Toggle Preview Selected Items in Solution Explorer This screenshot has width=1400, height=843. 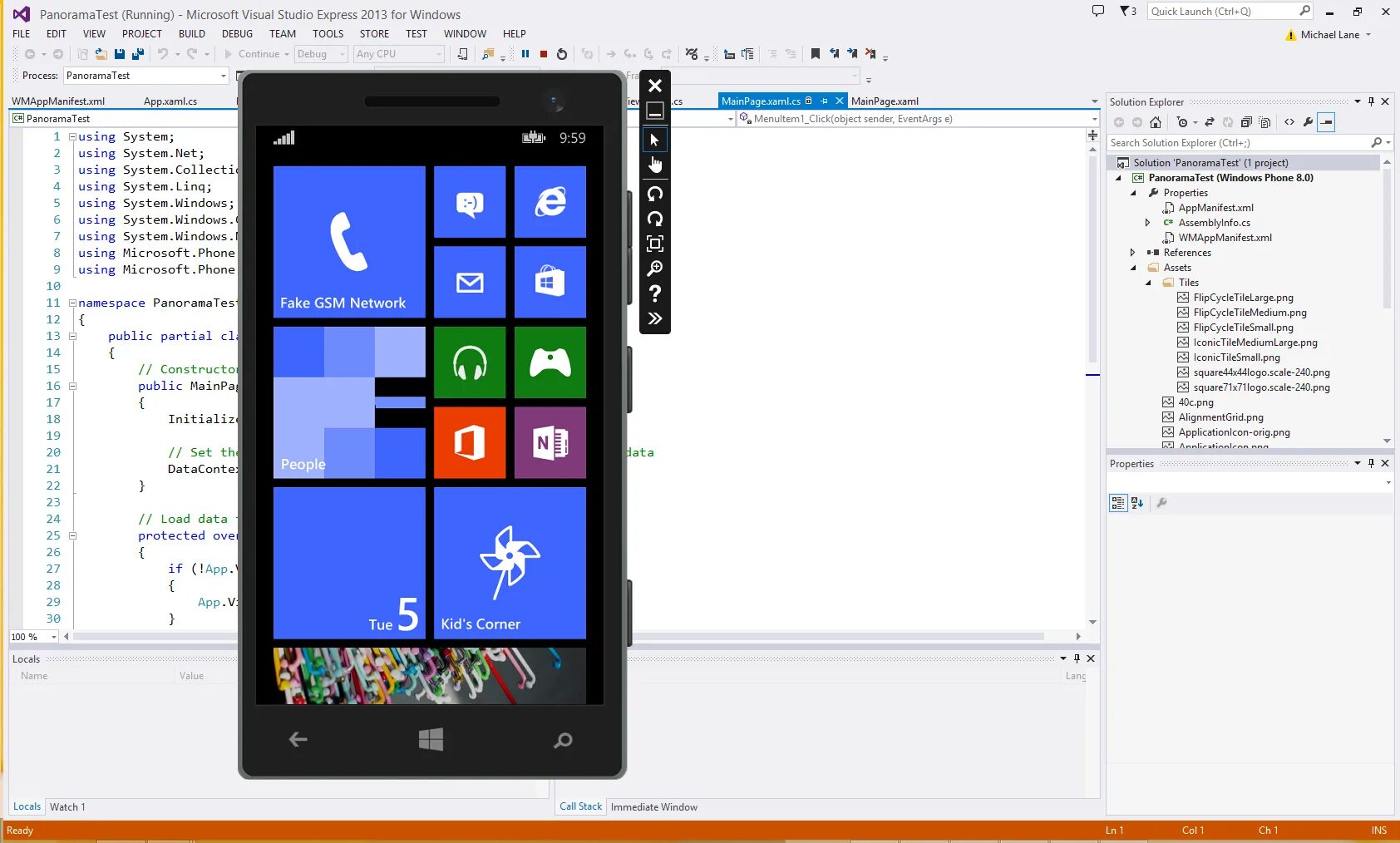pos(1327,122)
